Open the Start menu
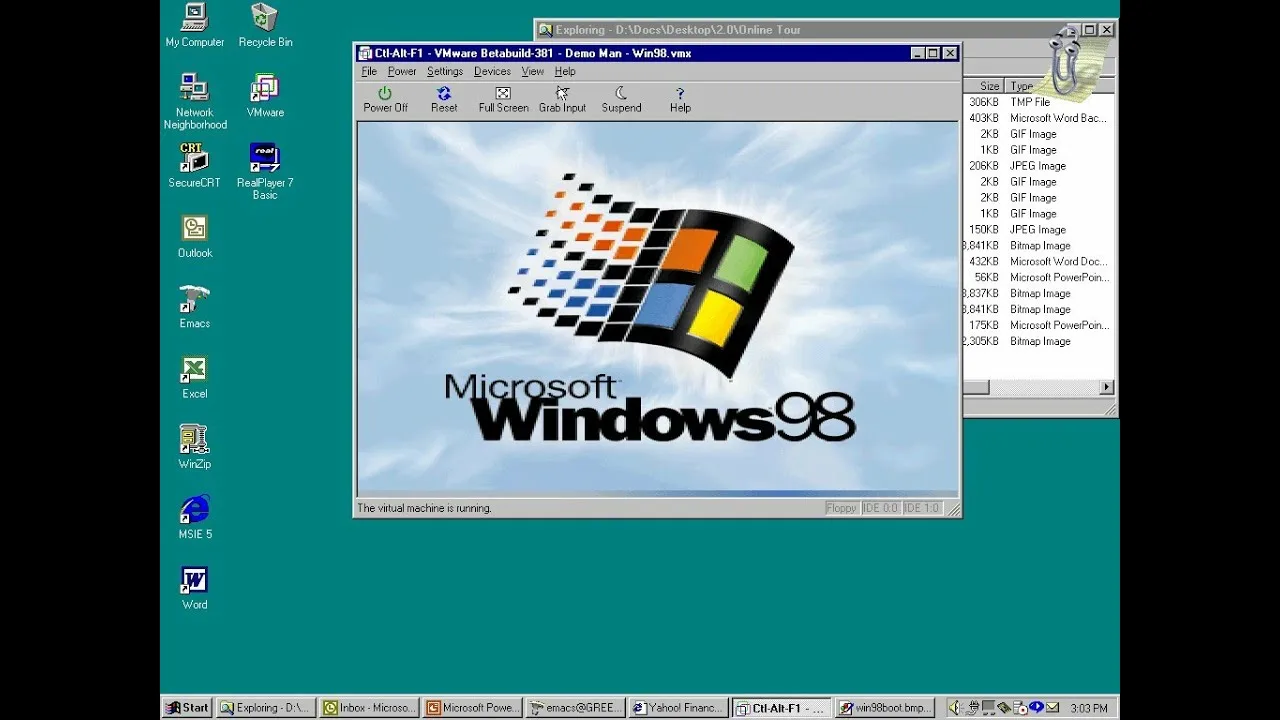1280x720 pixels. point(187,708)
